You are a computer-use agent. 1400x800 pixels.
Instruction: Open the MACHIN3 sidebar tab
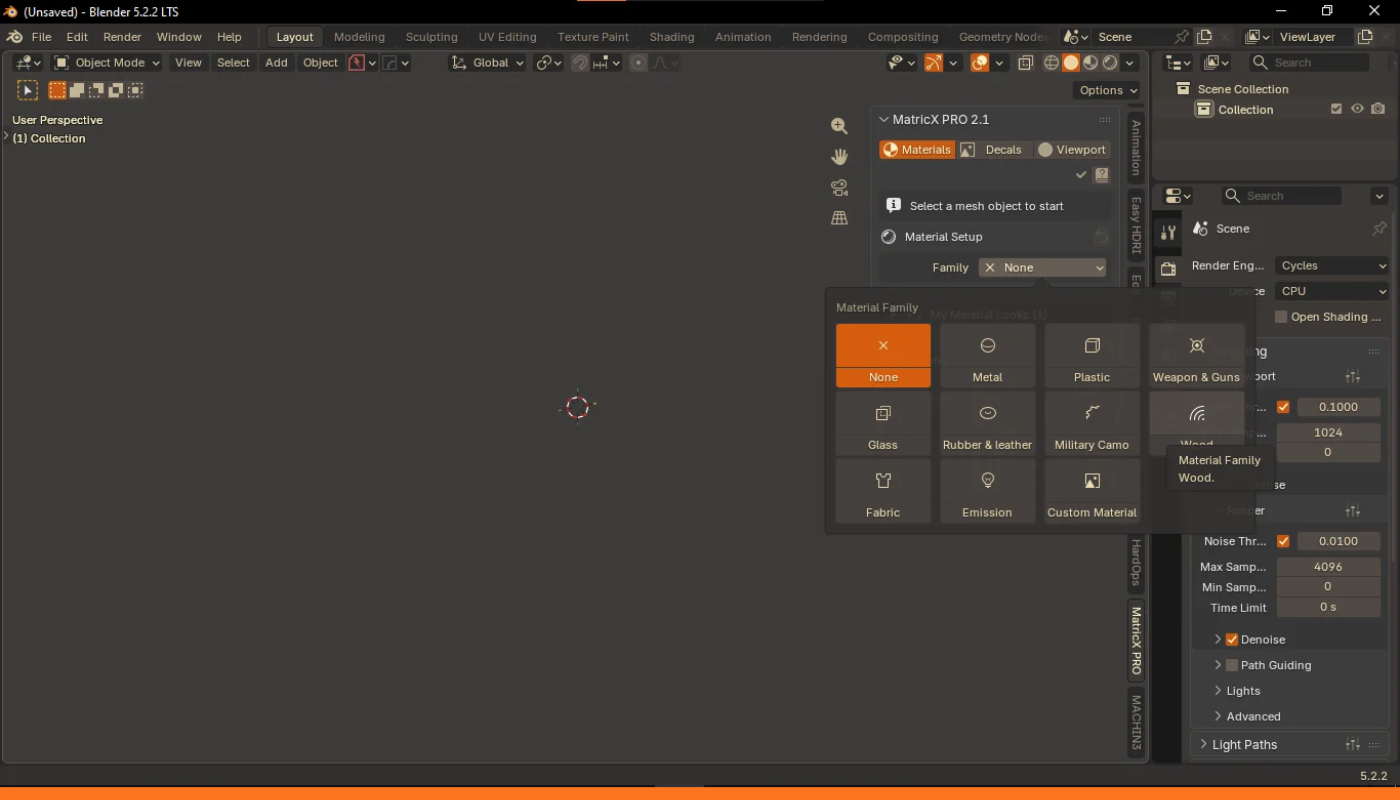click(1136, 722)
